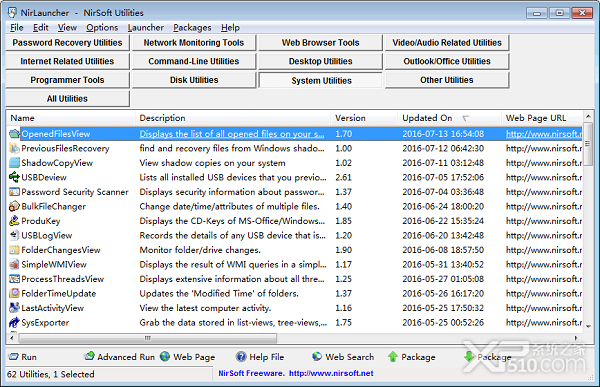Viewport: 600px width, 387px height.
Task: Open the Edit menu
Action: (41, 28)
